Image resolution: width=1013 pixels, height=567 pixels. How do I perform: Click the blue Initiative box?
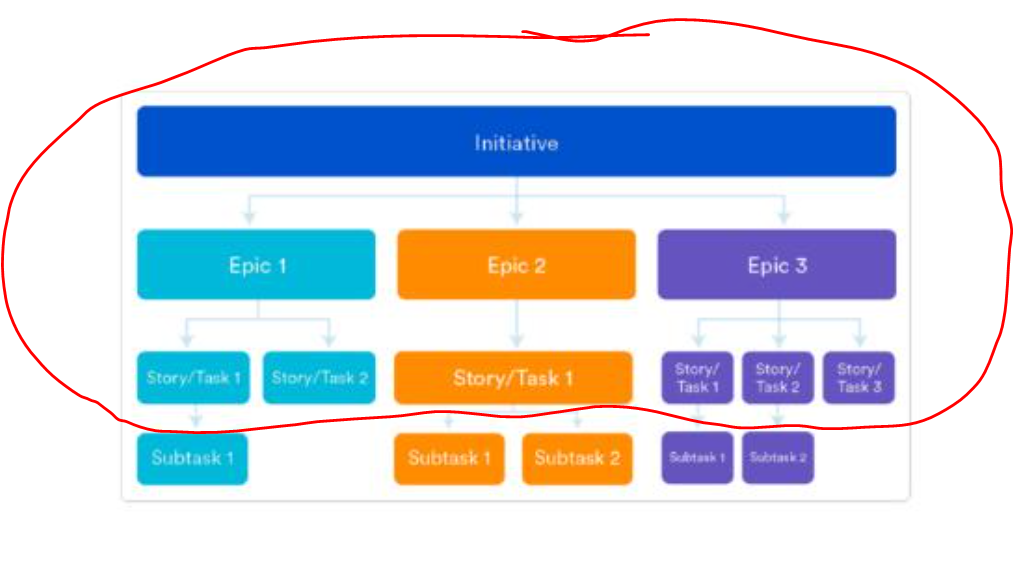tap(516, 141)
